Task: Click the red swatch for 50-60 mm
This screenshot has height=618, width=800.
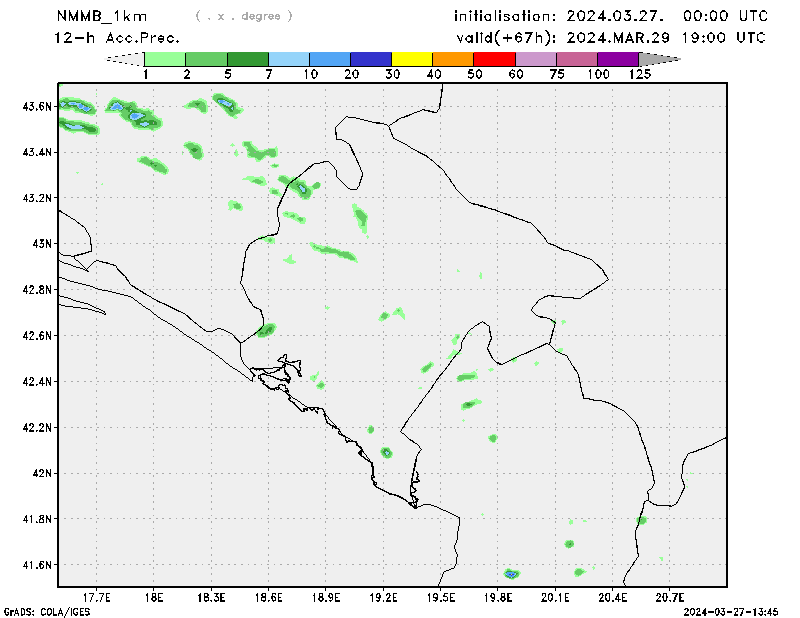Action: 495,59
